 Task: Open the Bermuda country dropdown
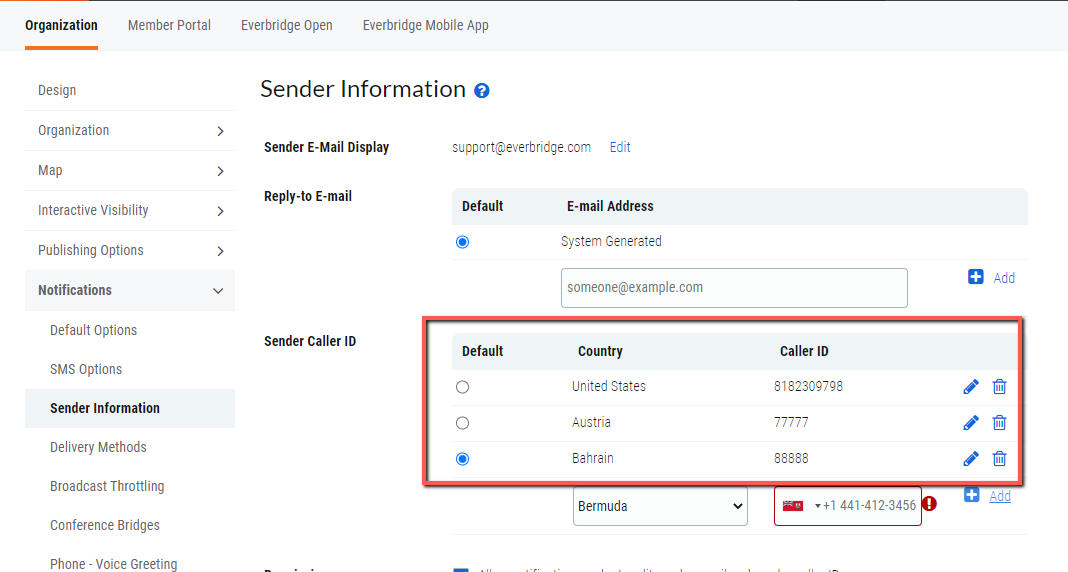[660, 506]
